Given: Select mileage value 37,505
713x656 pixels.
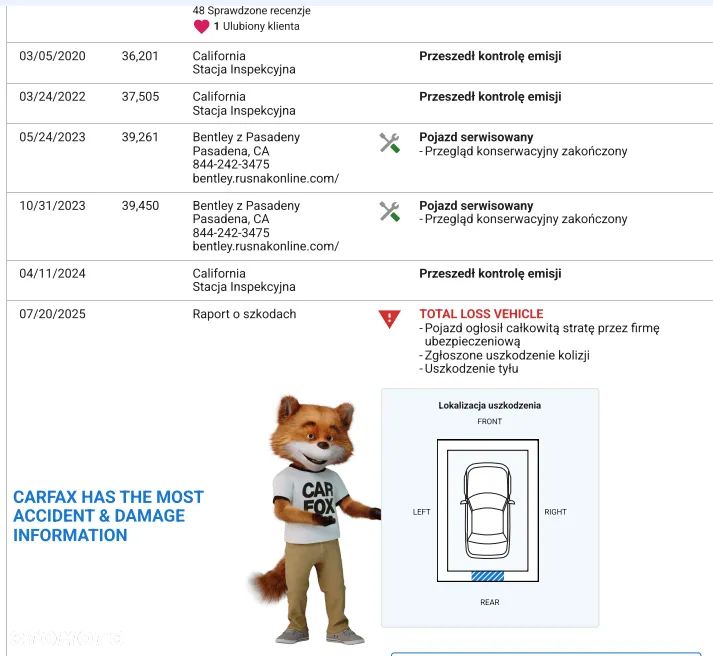Looking at the screenshot, I should click(x=141, y=96).
